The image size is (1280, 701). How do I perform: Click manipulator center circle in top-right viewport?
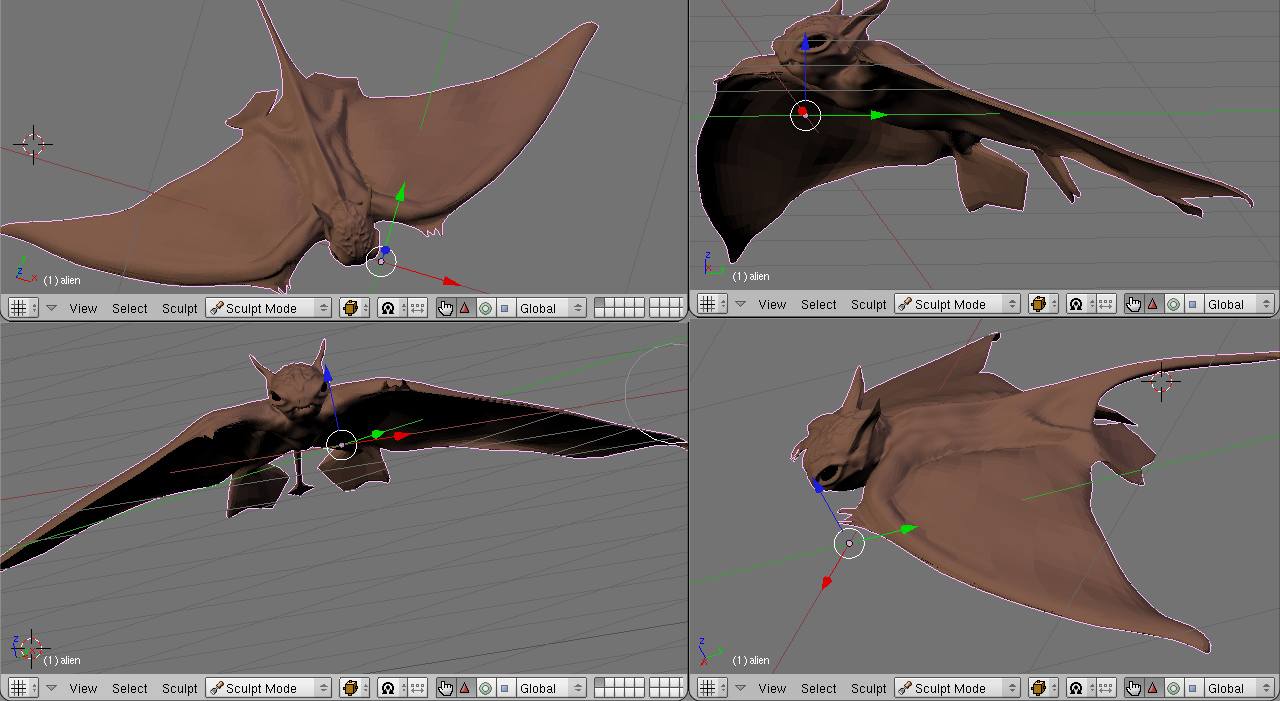pyautogui.click(x=805, y=114)
